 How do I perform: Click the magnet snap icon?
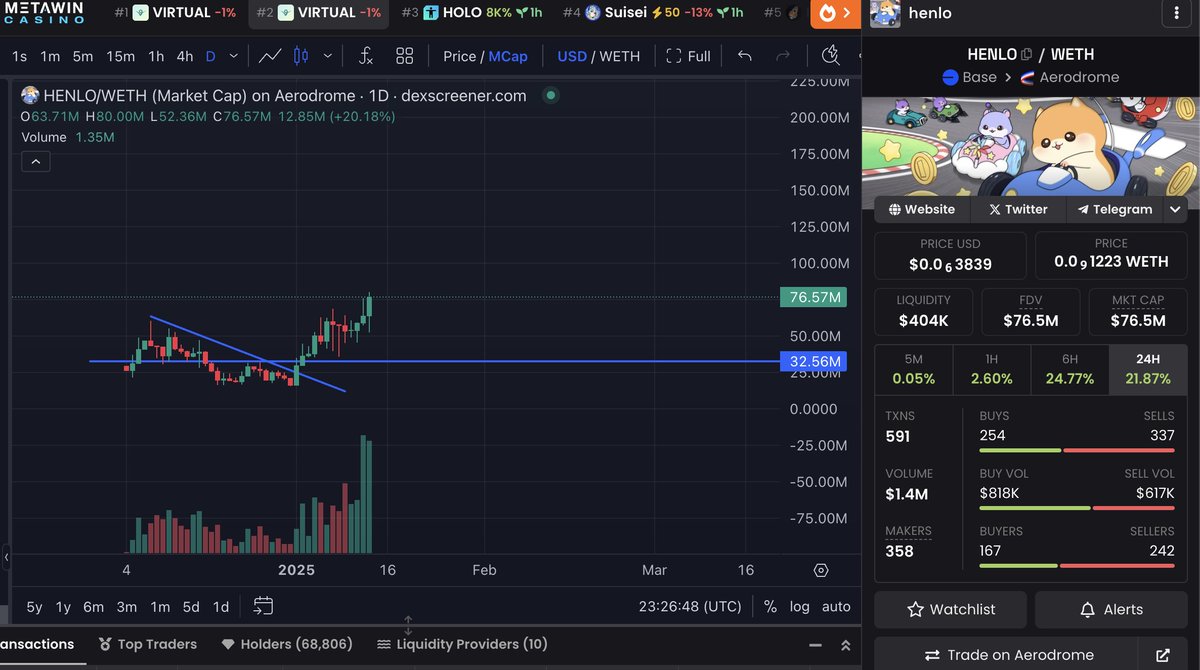click(x=831, y=57)
